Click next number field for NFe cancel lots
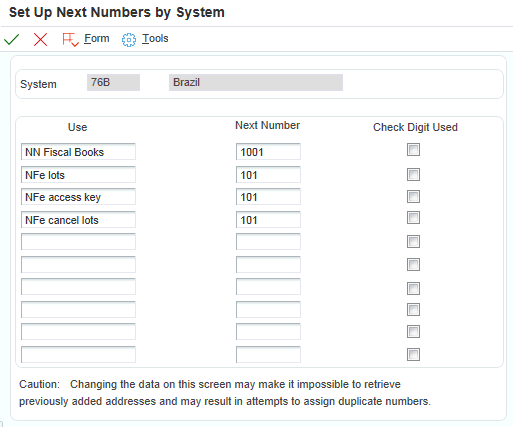This screenshot has height=427, width=513. pyautogui.click(x=268, y=220)
